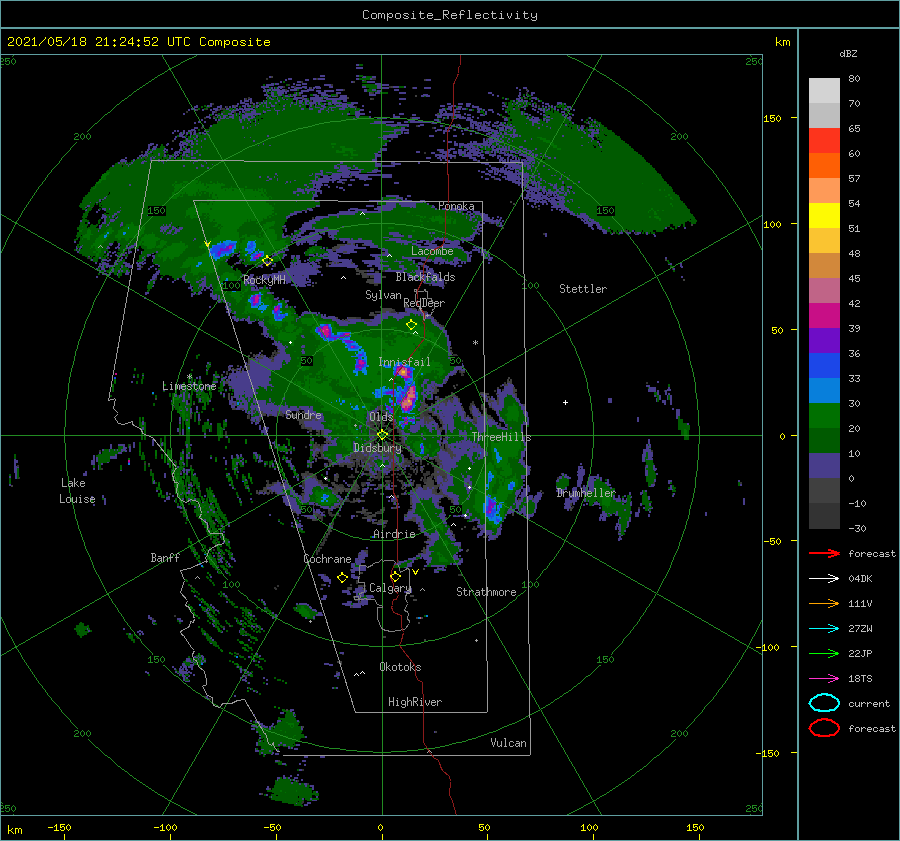Click the Olds label
Viewport: 900px width, 841px height.
381,417
